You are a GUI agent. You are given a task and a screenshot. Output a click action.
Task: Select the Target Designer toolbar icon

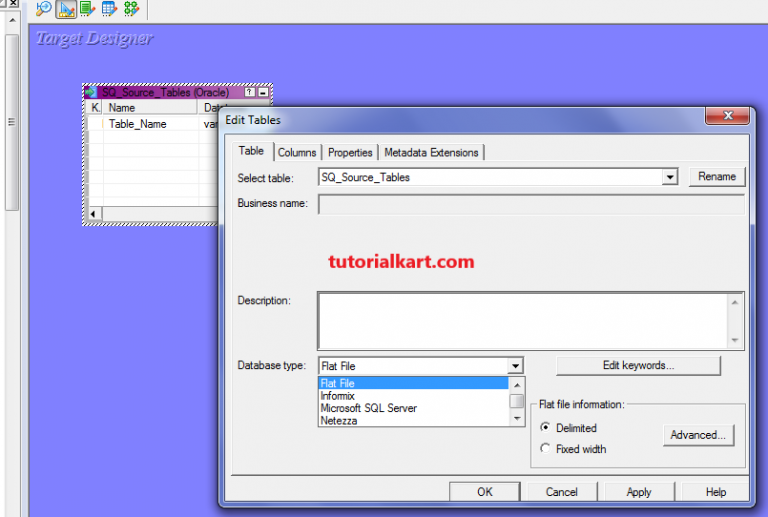click(65, 9)
